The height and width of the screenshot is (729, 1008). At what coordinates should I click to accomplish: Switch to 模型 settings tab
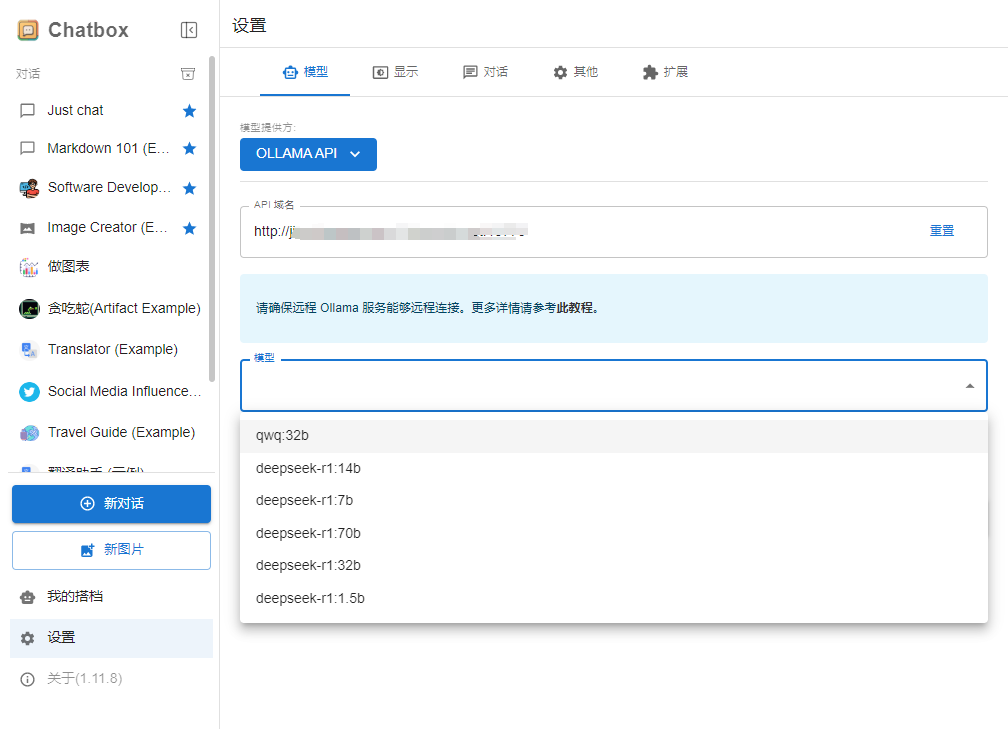pyautogui.click(x=305, y=72)
